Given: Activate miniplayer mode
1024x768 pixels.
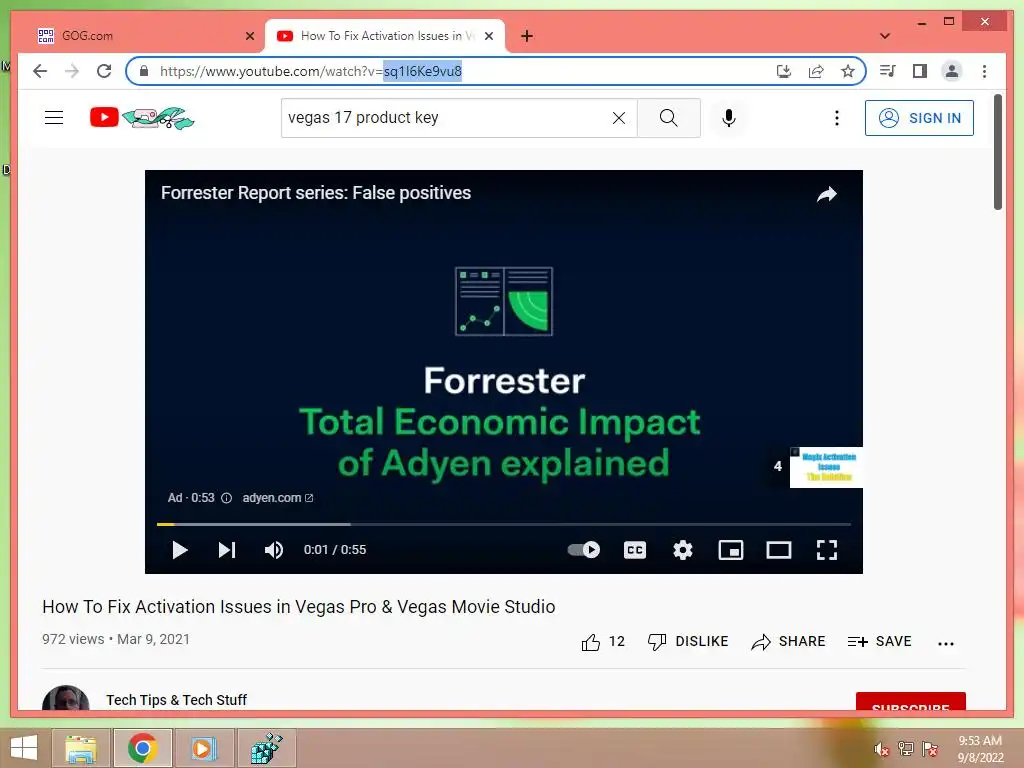Looking at the screenshot, I should [731, 550].
